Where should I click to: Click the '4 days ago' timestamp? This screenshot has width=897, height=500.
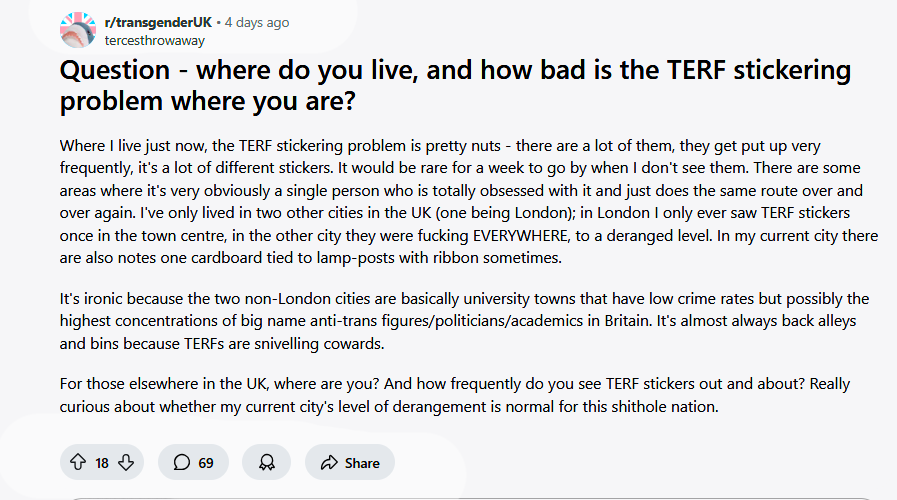(257, 22)
